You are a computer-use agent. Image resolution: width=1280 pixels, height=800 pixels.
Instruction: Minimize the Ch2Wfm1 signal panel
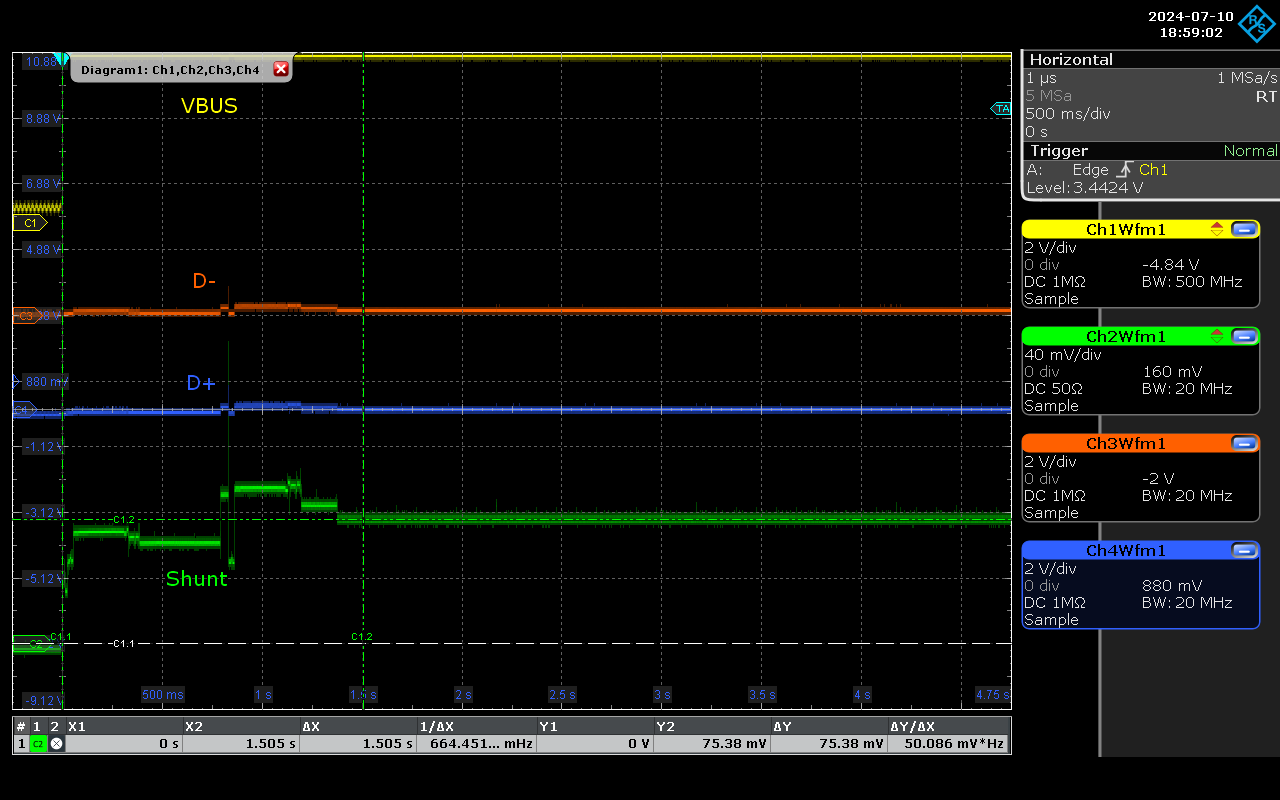(x=1244, y=336)
